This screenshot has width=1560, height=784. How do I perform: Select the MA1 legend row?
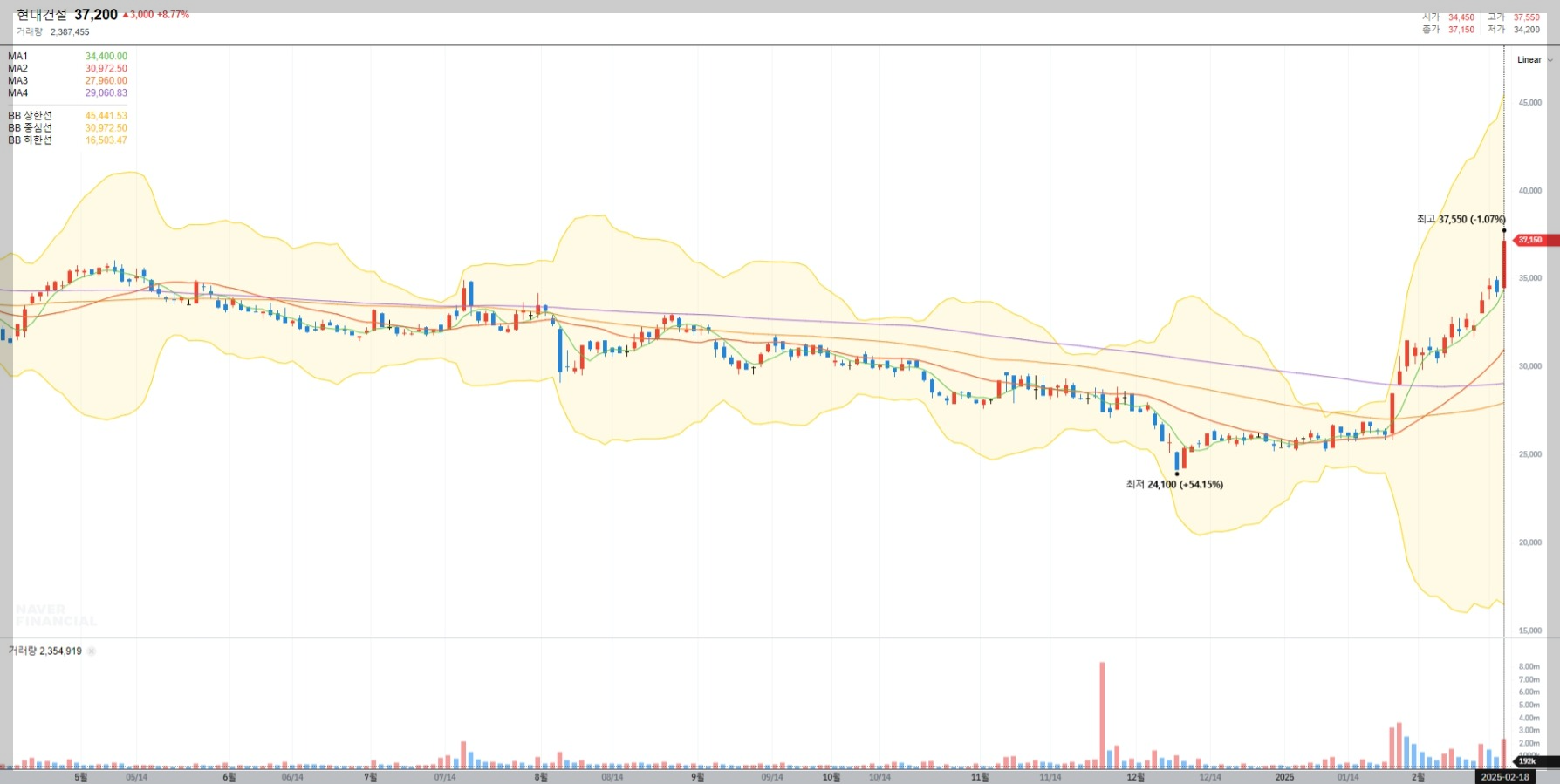click(x=67, y=57)
